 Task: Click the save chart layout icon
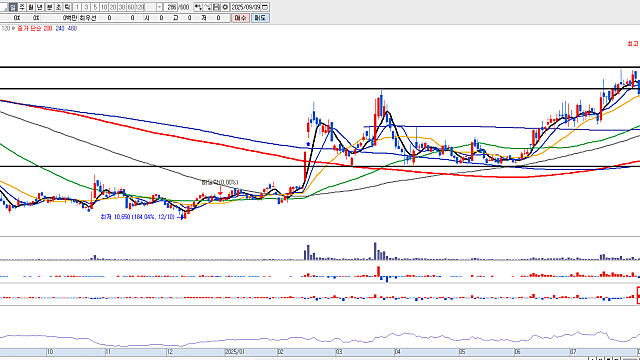click(x=216, y=7)
